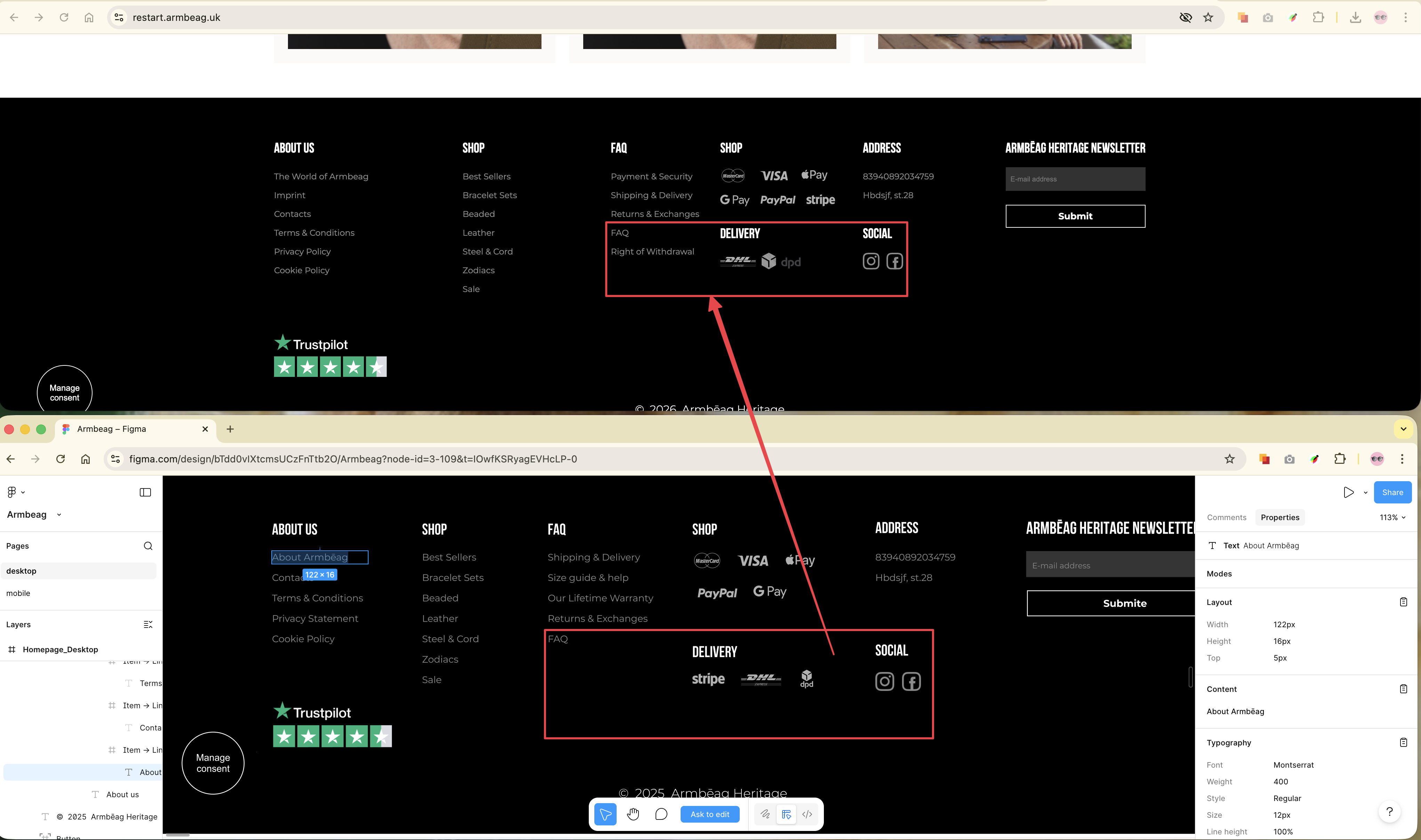The width and height of the screenshot is (1421, 840).
Task: Switch to Draw mode squiggle icon
Action: click(x=765, y=814)
